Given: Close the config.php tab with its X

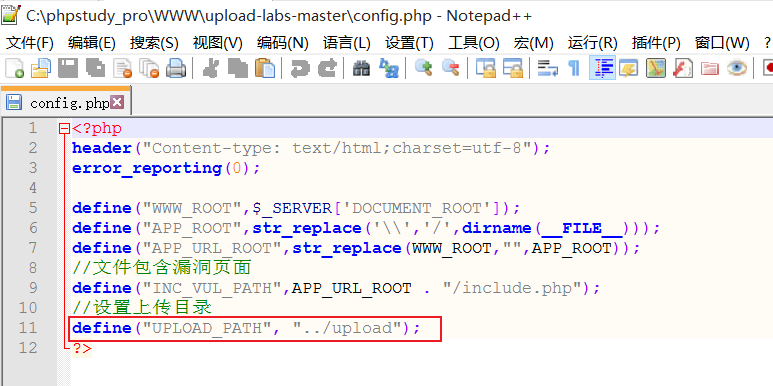Looking at the screenshot, I should tap(116, 102).
